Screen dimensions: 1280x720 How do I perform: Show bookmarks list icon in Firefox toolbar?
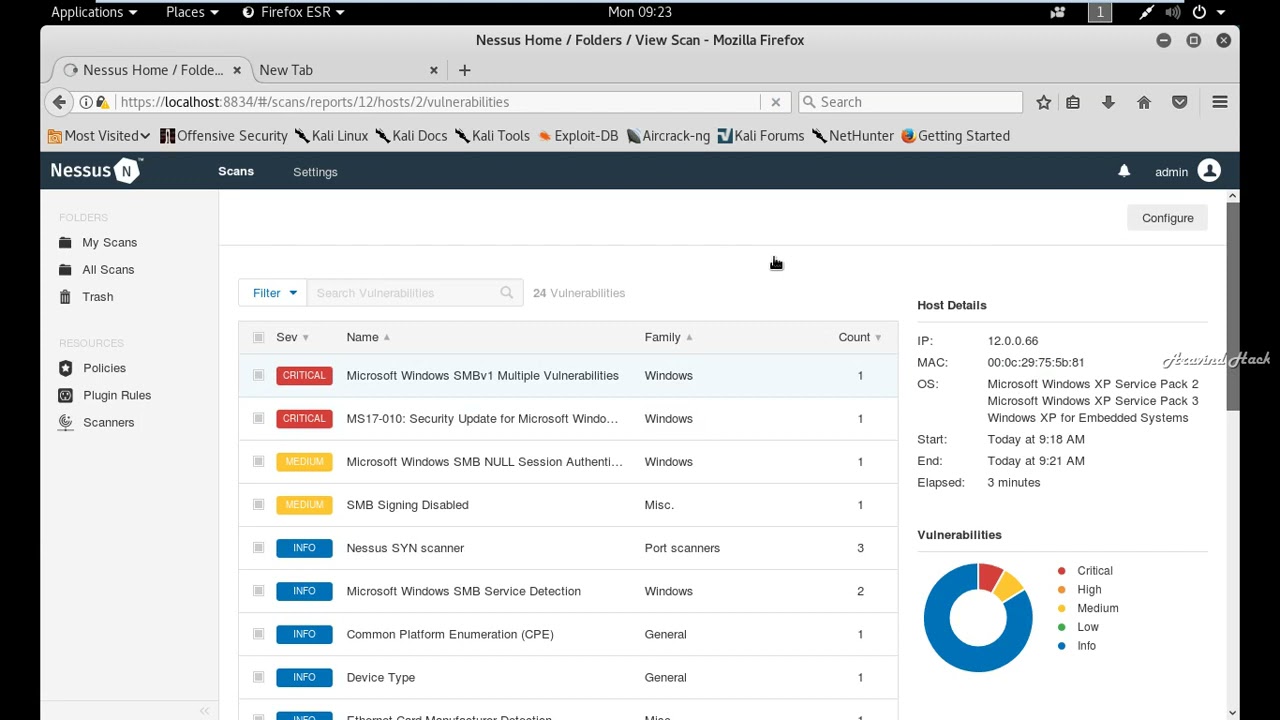(x=1073, y=102)
